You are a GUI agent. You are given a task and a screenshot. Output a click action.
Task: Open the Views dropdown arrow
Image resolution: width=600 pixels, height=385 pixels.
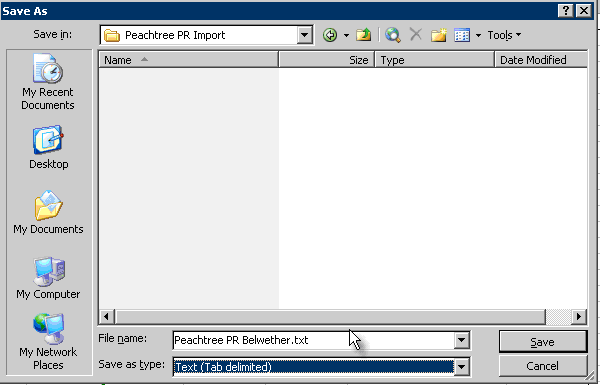(x=478, y=35)
